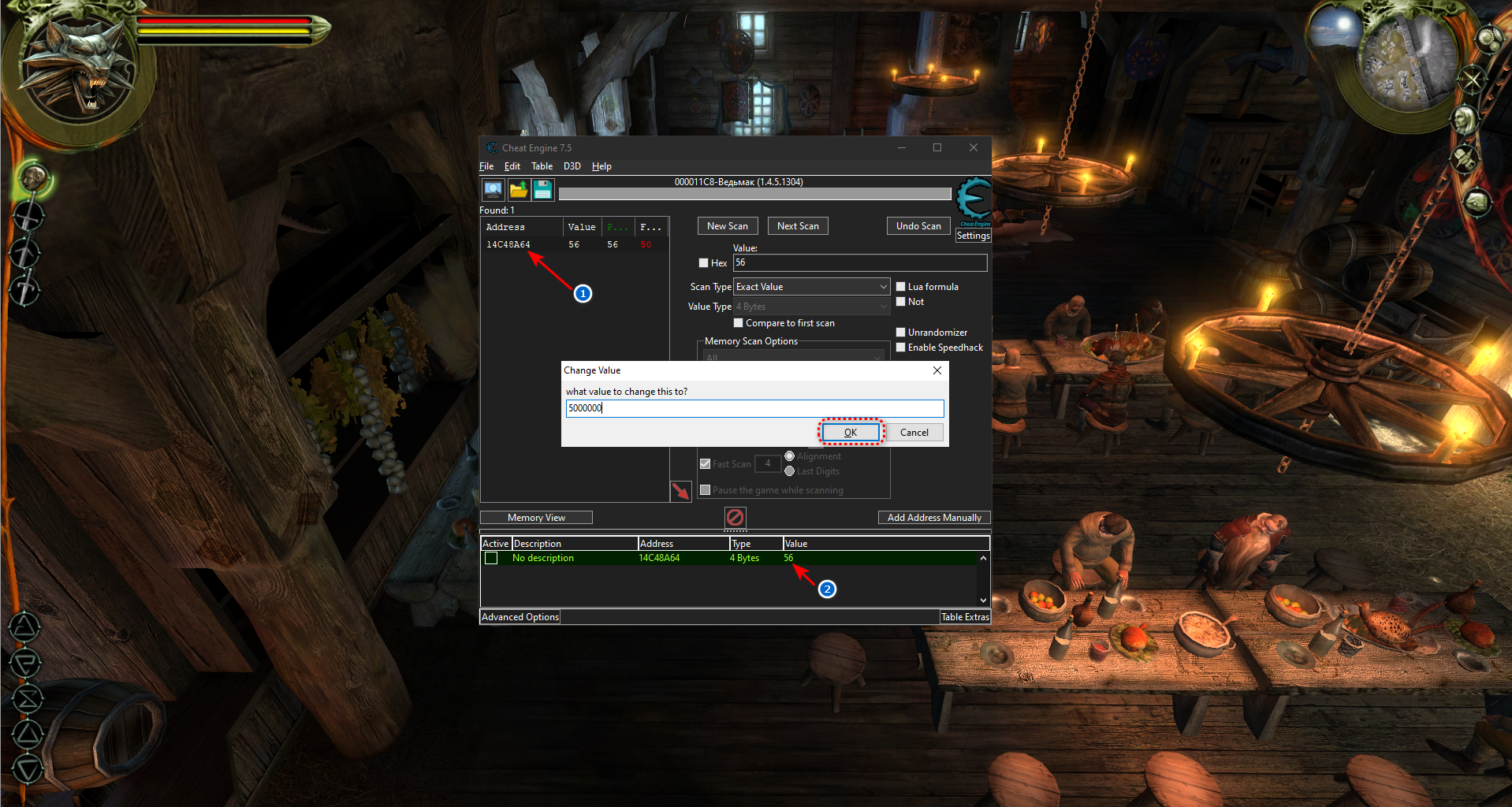Click the red vitality bar in the game HUD

[x=225, y=21]
